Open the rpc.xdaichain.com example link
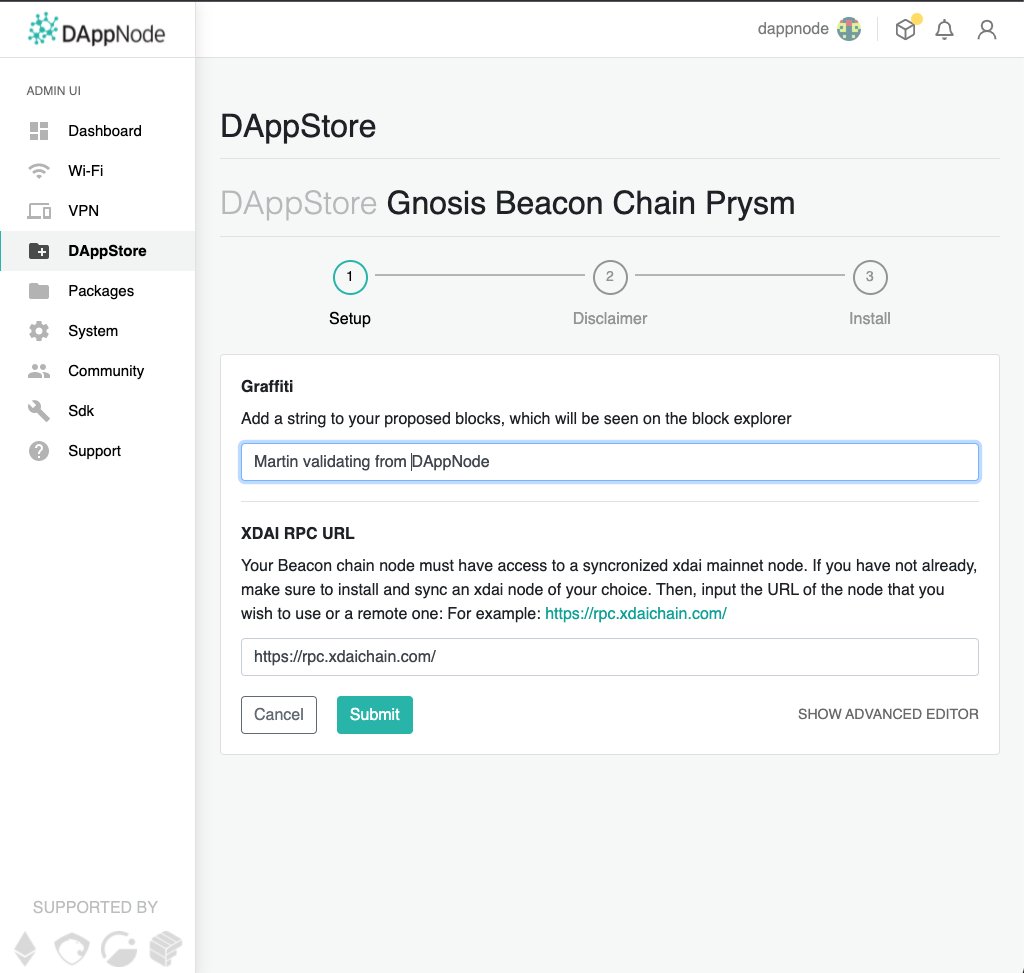The height and width of the screenshot is (973, 1024). [635, 614]
